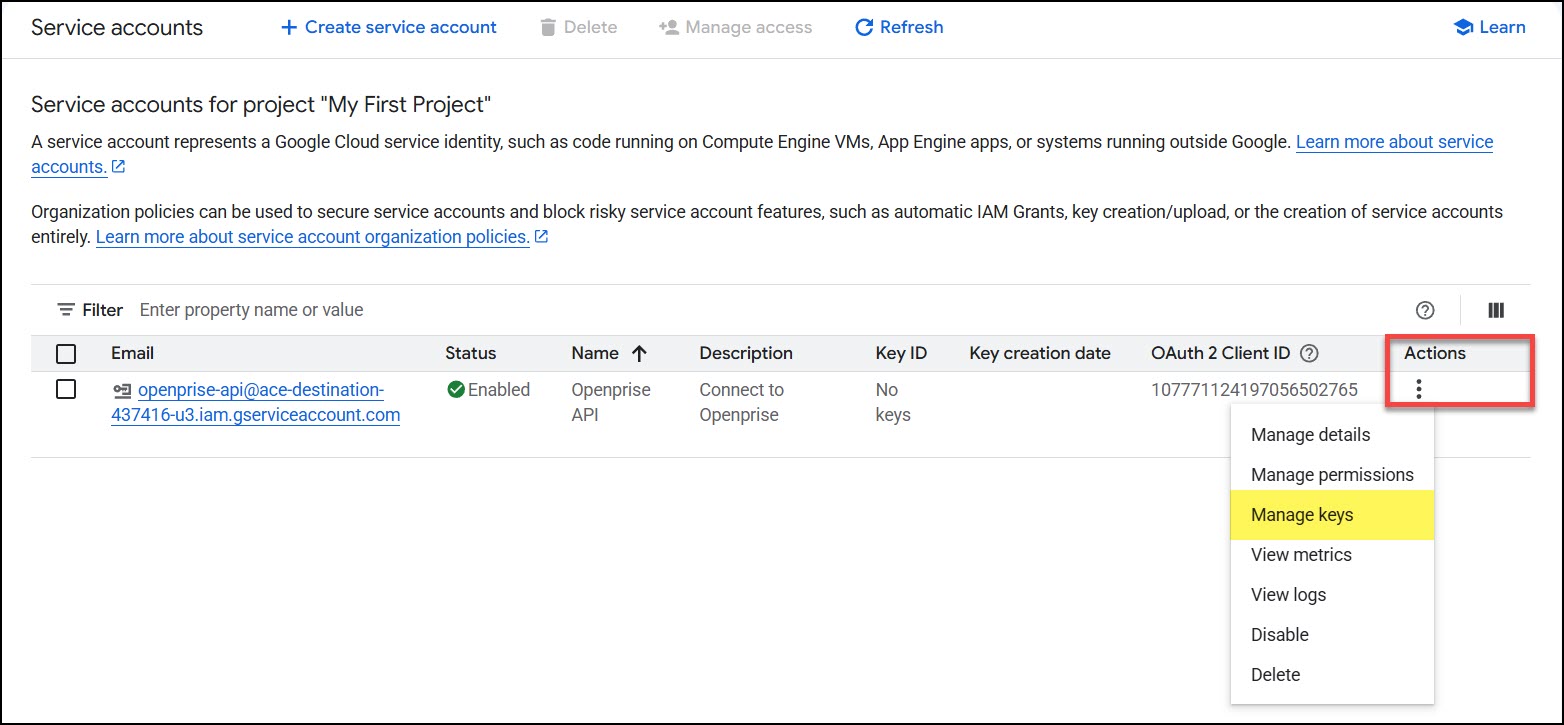Click the Learn graduation cap icon
This screenshot has height=725, width=1564.
coord(1464,27)
